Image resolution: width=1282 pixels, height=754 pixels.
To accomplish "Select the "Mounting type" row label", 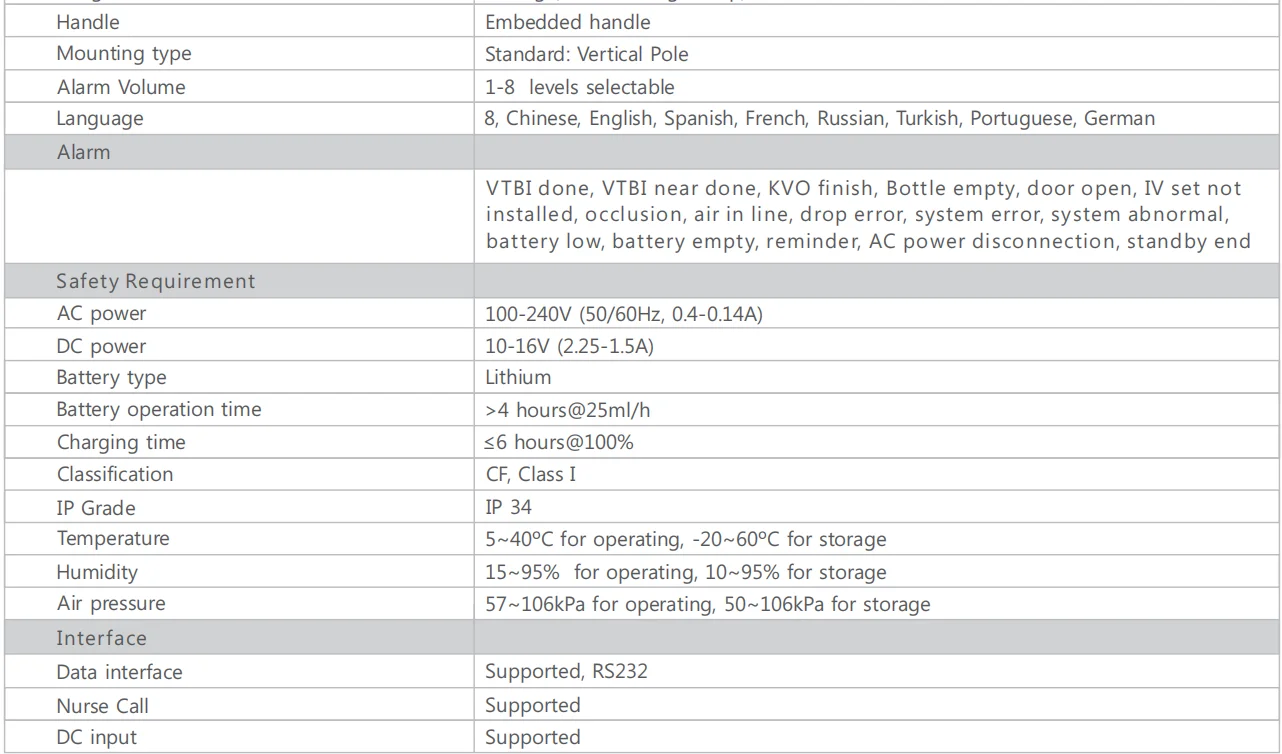I will pos(123,54).
